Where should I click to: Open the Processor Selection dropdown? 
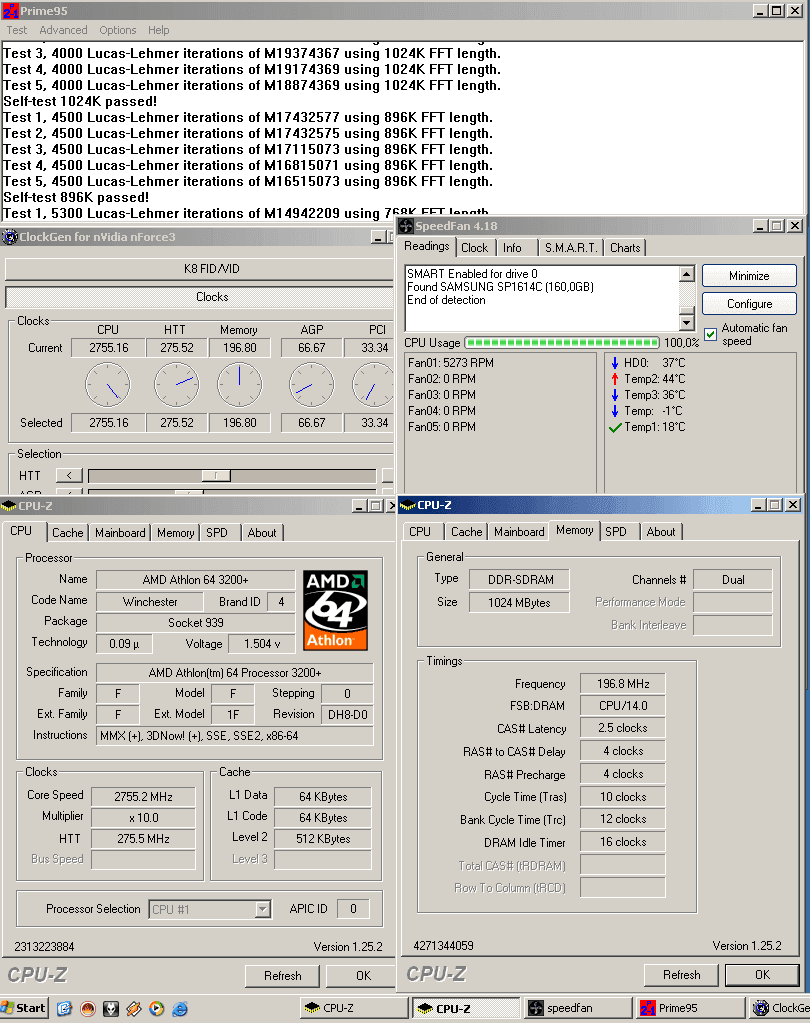tap(262, 909)
